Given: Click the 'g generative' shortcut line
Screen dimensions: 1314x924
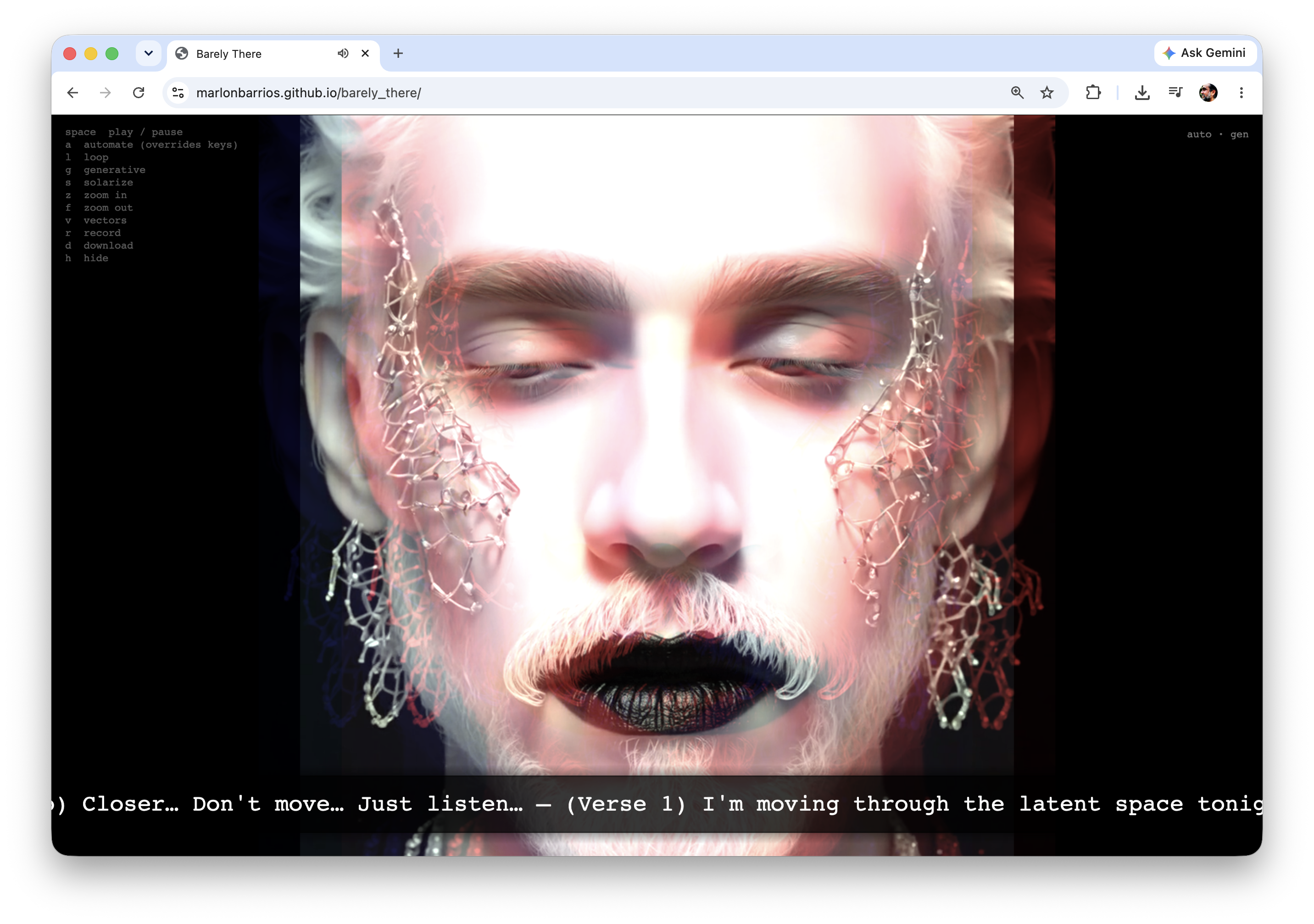Looking at the screenshot, I should click(106, 170).
